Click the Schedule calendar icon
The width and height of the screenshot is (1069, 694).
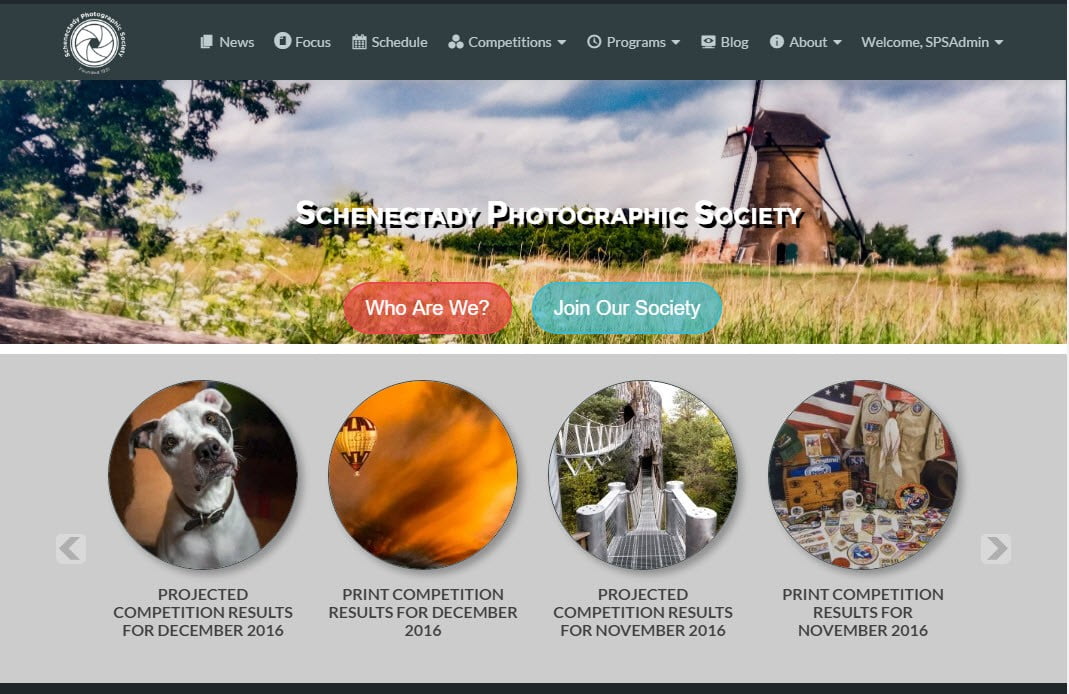click(x=359, y=42)
